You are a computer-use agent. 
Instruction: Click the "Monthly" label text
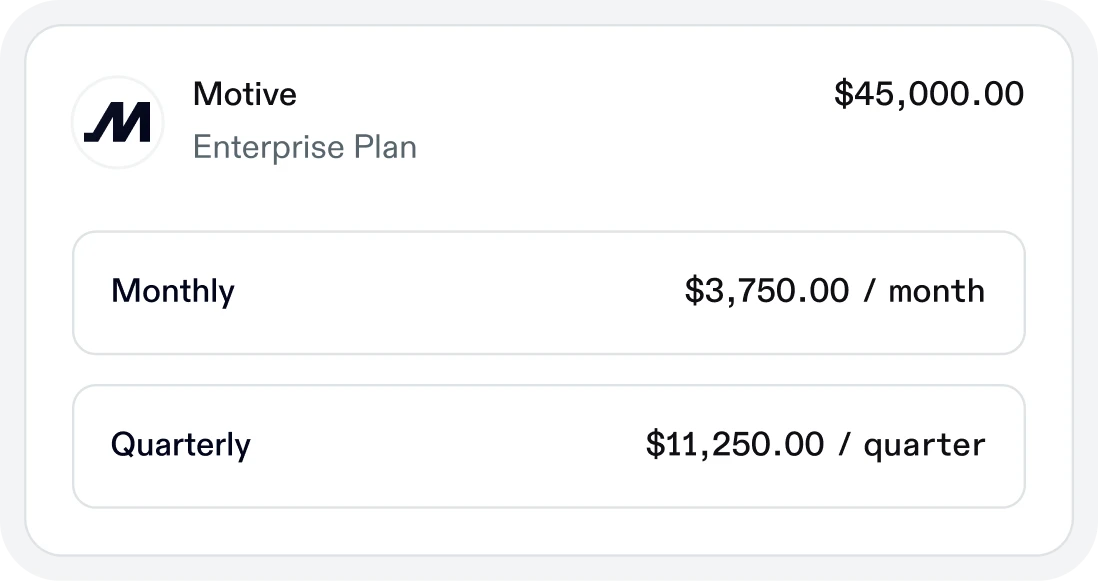click(x=173, y=292)
